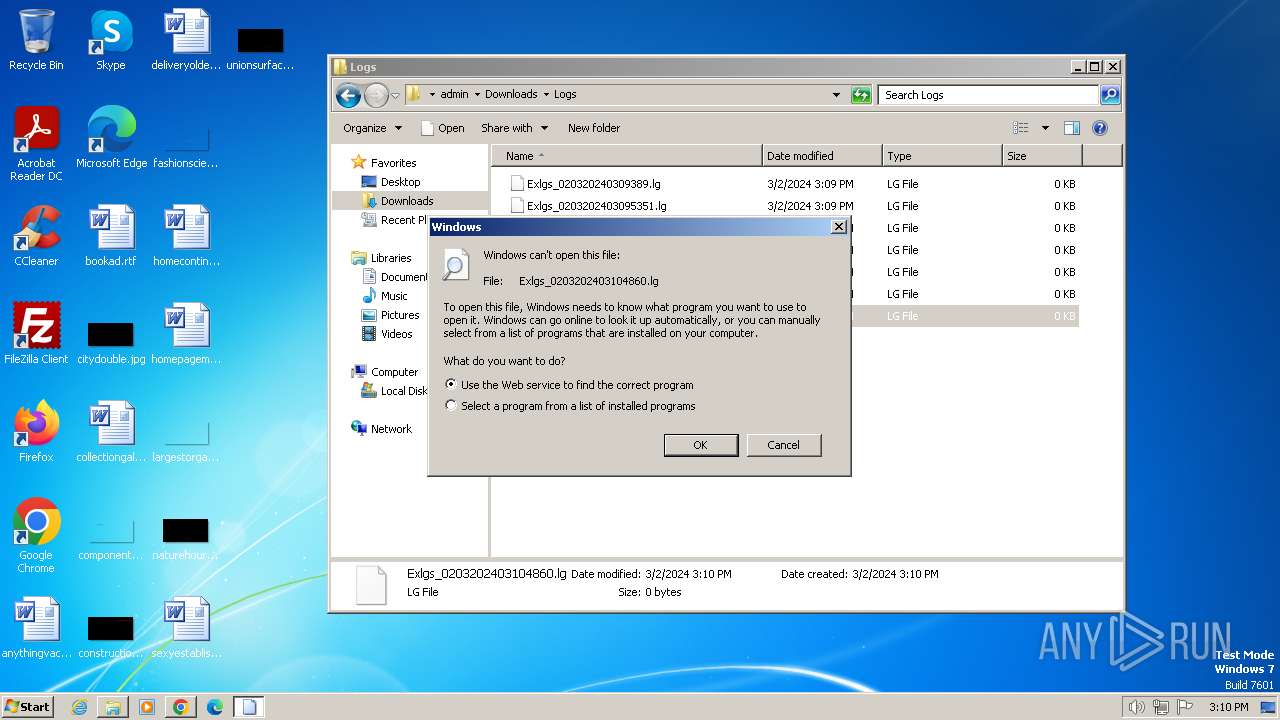
Task: Open Skype desktop shortcut
Action: [x=111, y=40]
